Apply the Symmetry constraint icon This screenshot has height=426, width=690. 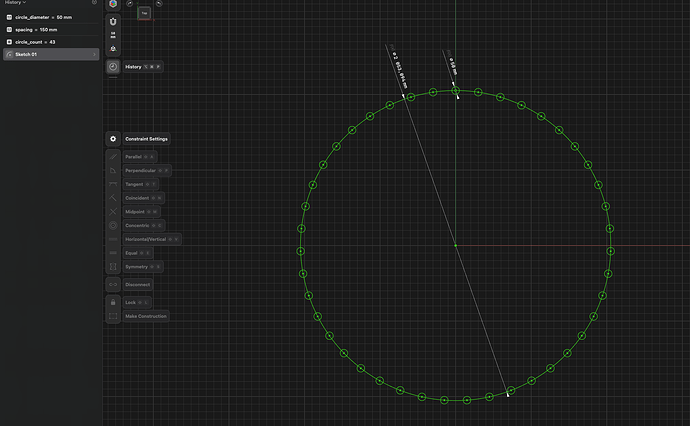[113, 267]
